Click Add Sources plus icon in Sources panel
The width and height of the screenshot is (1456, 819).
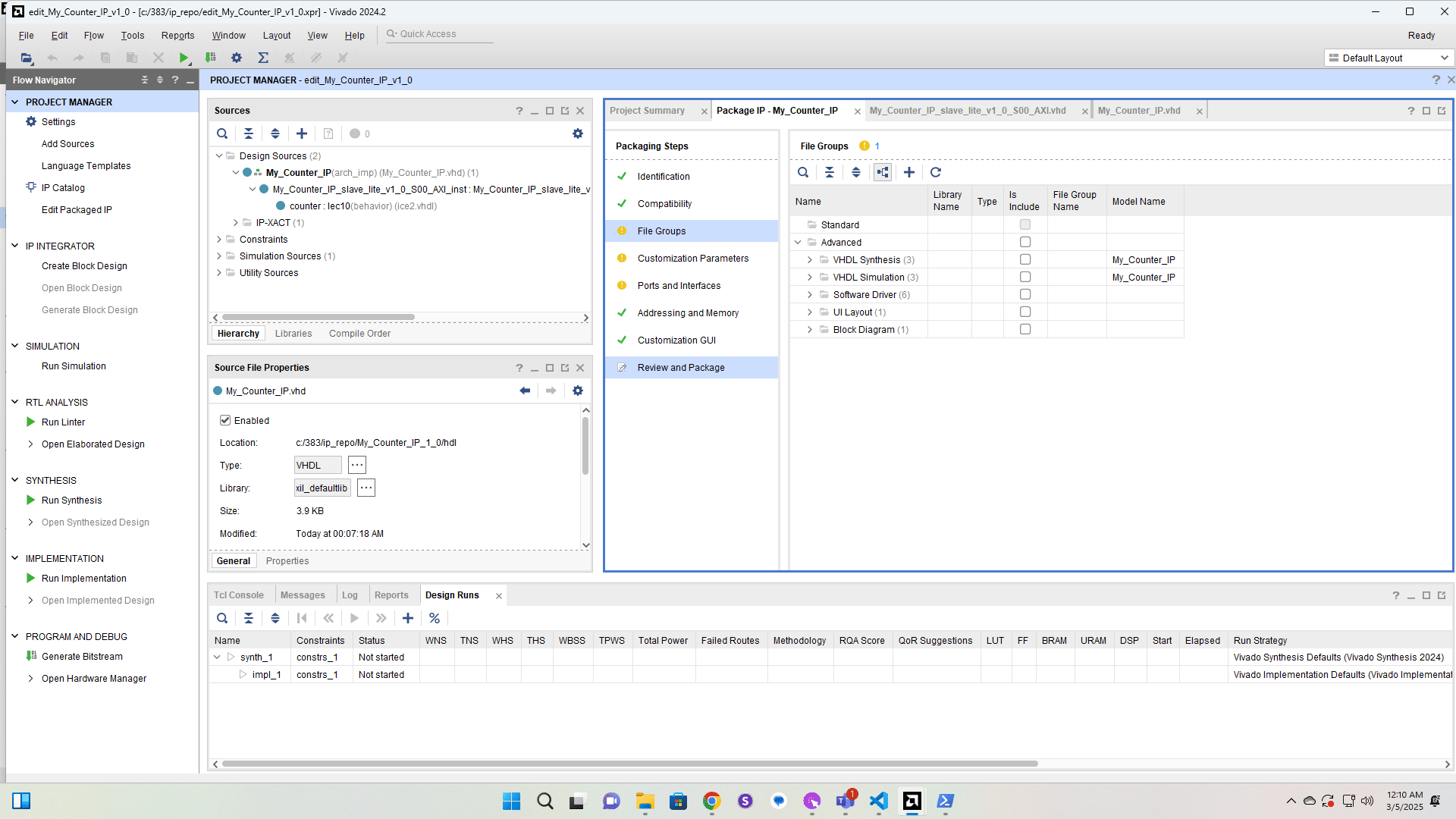[x=302, y=133]
